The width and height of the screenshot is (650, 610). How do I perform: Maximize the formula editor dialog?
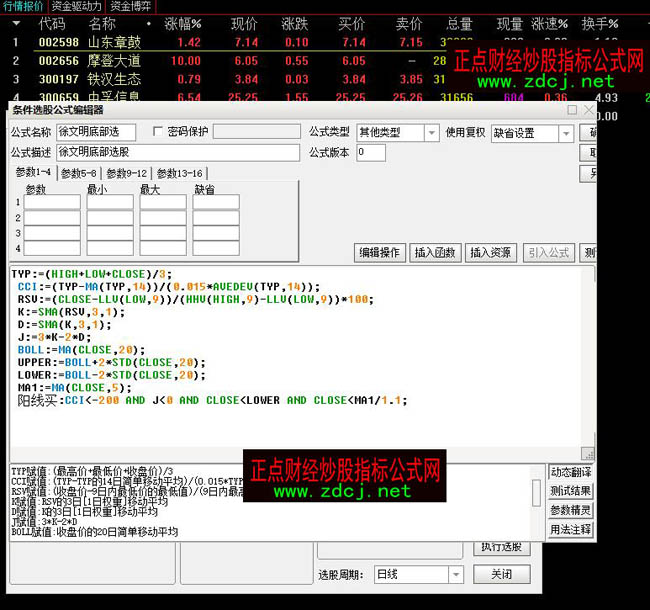pyautogui.click(x=572, y=110)
